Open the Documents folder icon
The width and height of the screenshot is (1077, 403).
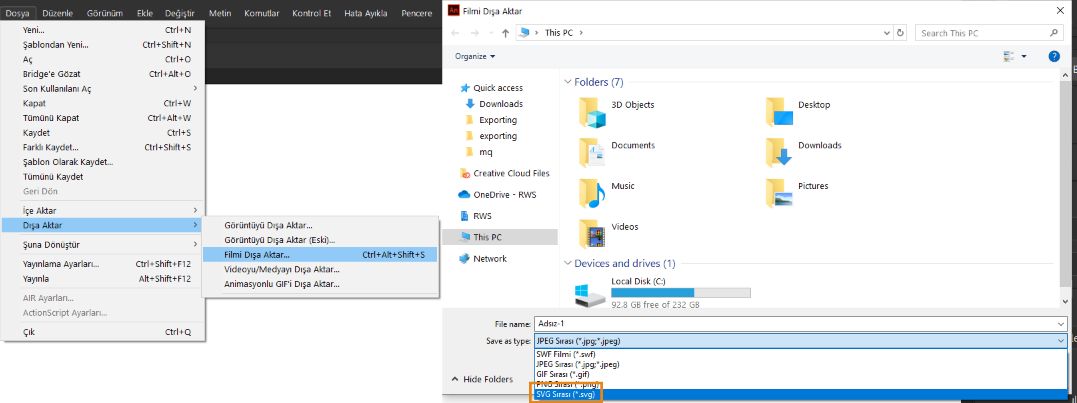591,152
